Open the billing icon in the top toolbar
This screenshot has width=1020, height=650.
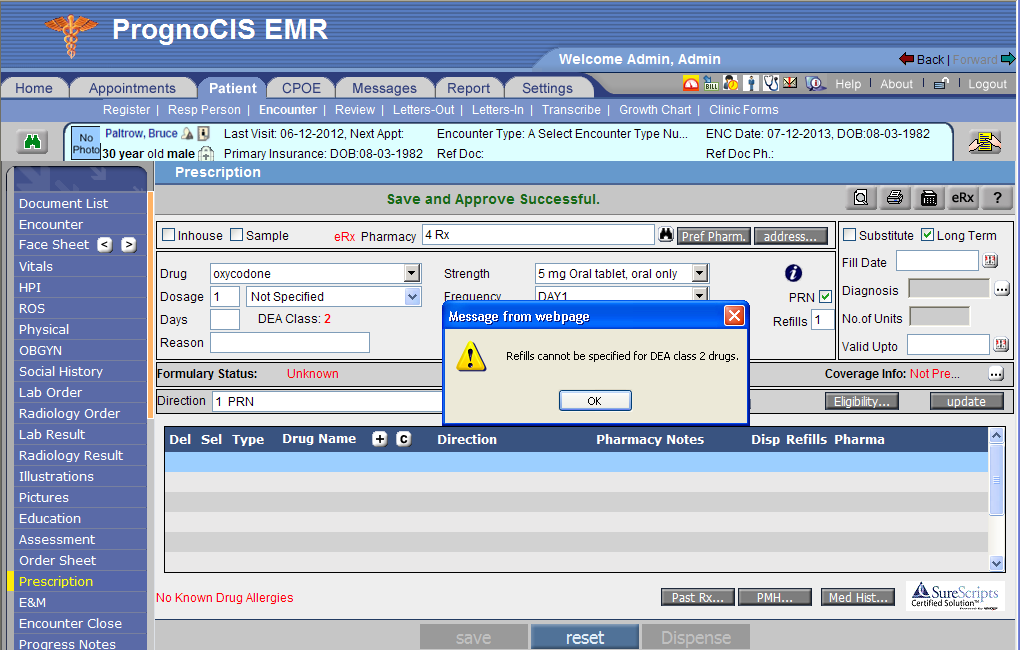(711, 83)
